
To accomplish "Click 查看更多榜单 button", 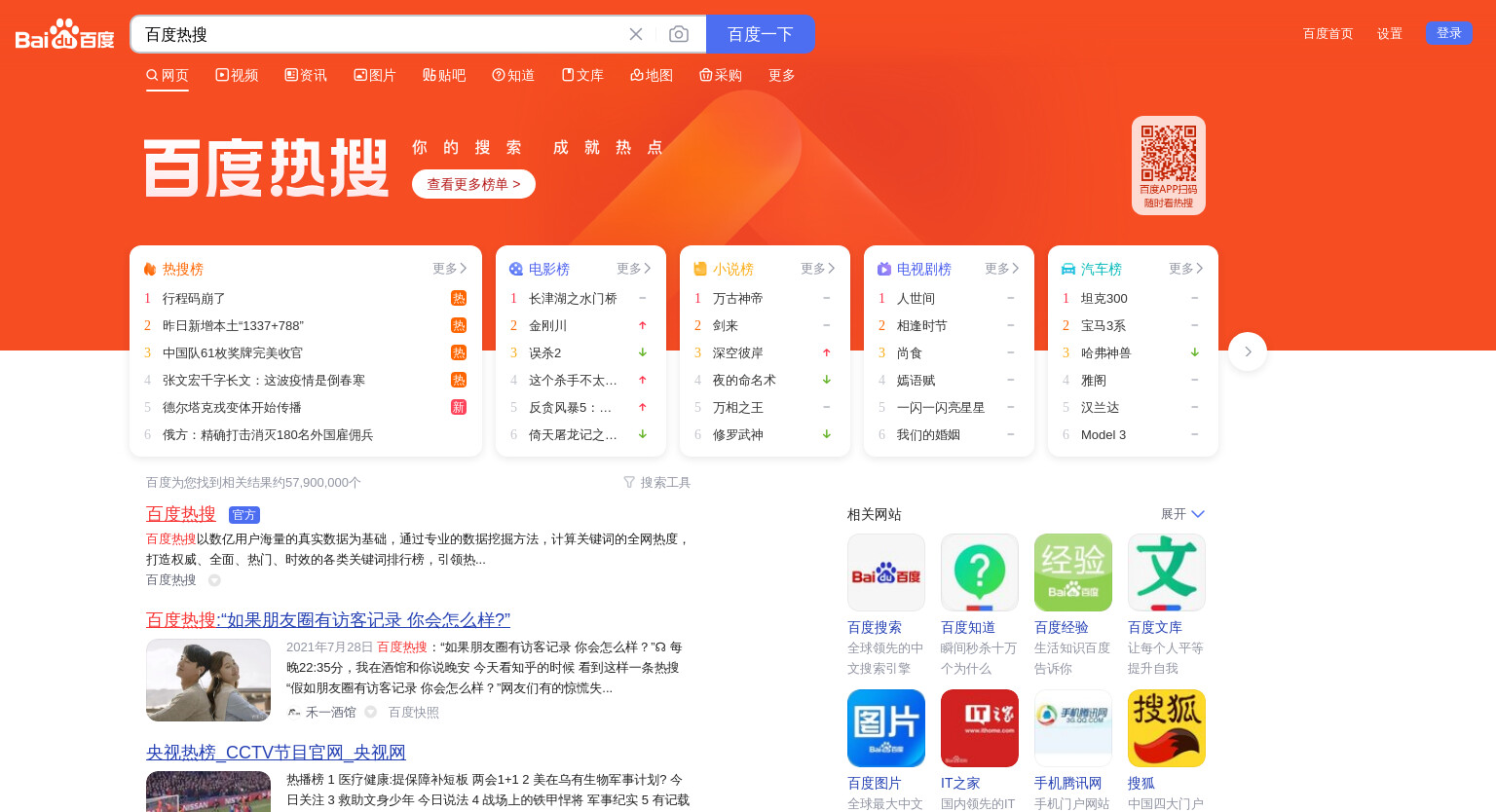I will (x=473, y=184).
